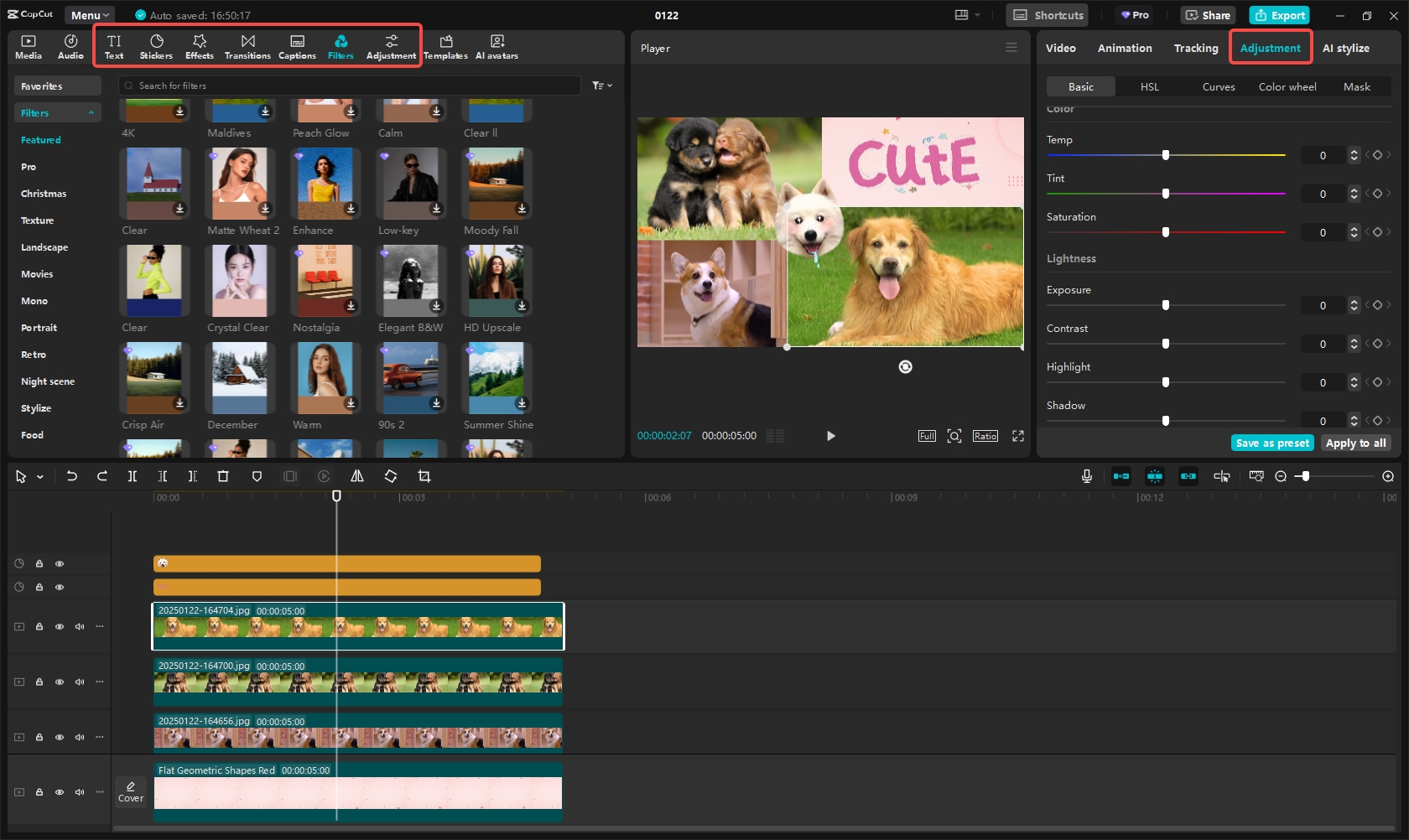Click the microphone record voiceover icon
1409x840 pixels.
[1087, 476]
